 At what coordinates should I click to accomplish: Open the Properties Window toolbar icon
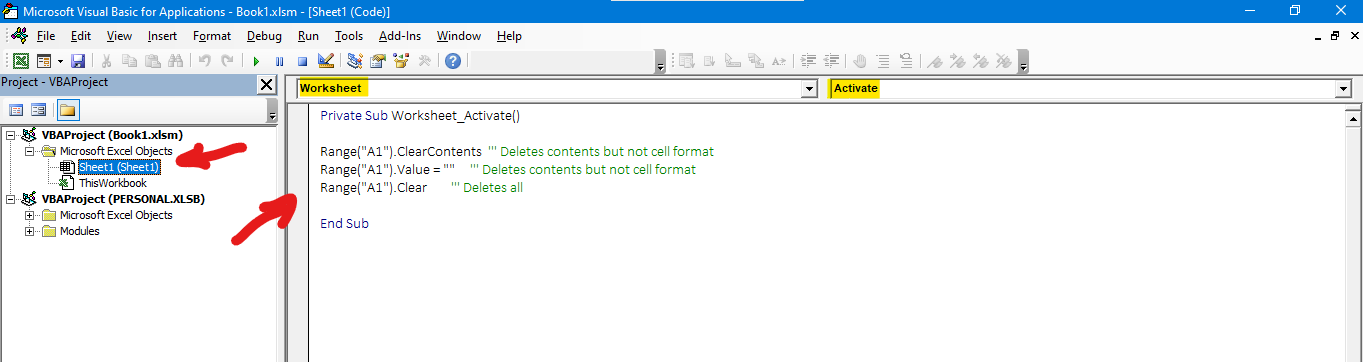tap(378, 61)
